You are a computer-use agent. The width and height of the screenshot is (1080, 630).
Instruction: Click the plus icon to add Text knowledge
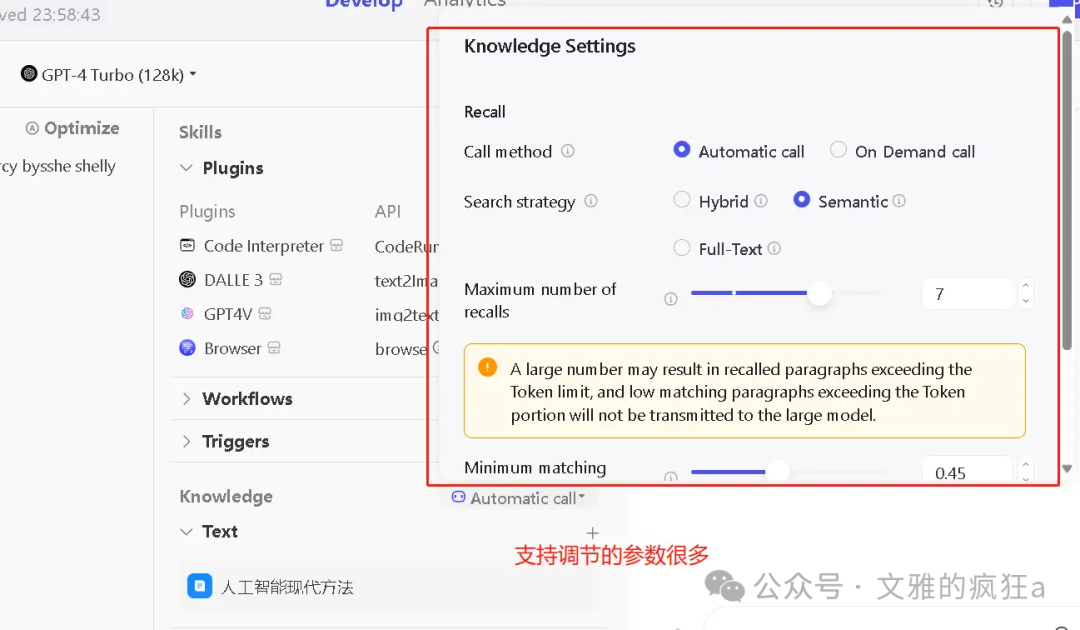point(592,532)
